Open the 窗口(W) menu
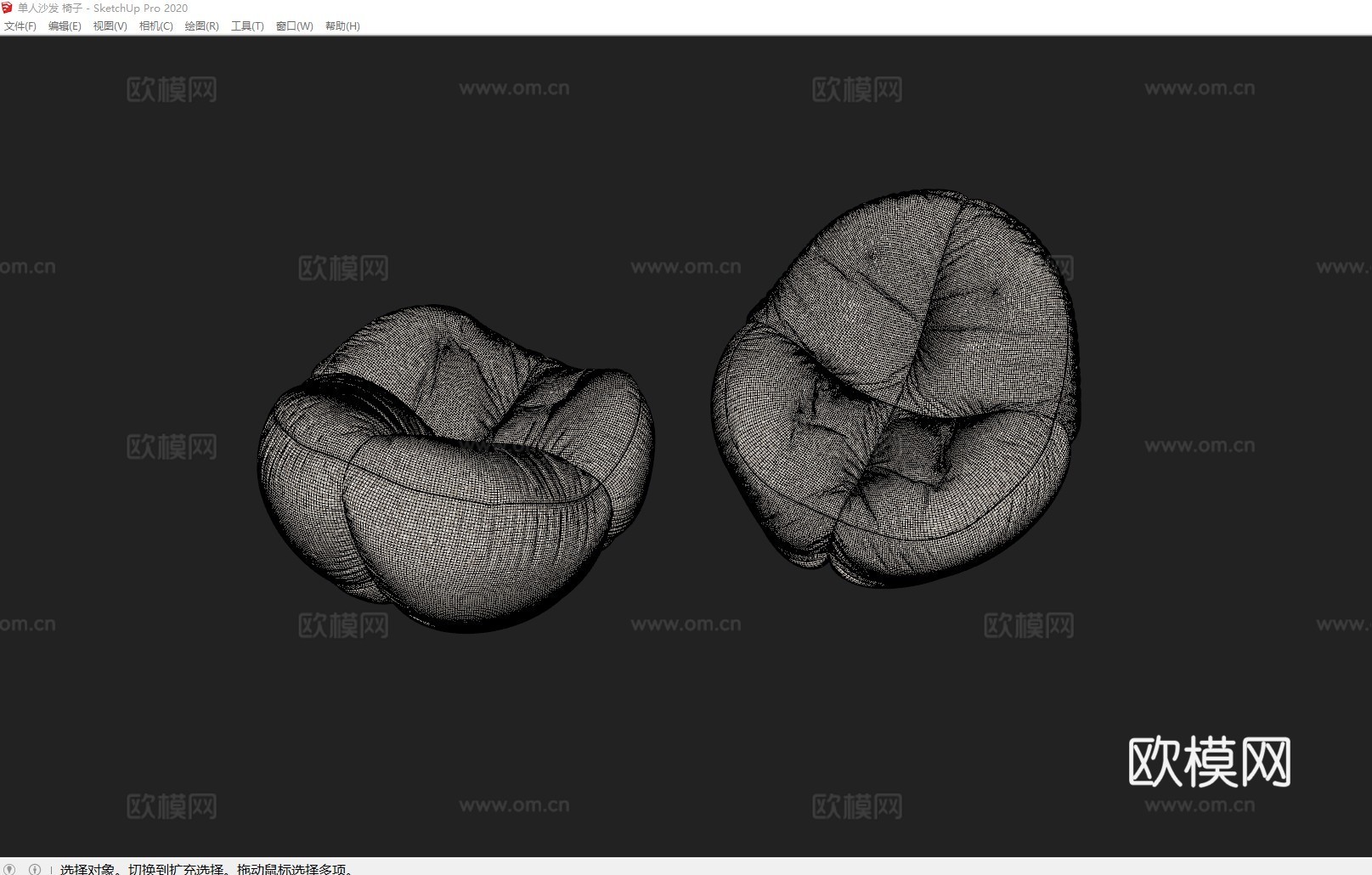The image size is (1372, 875). (295, 26)
